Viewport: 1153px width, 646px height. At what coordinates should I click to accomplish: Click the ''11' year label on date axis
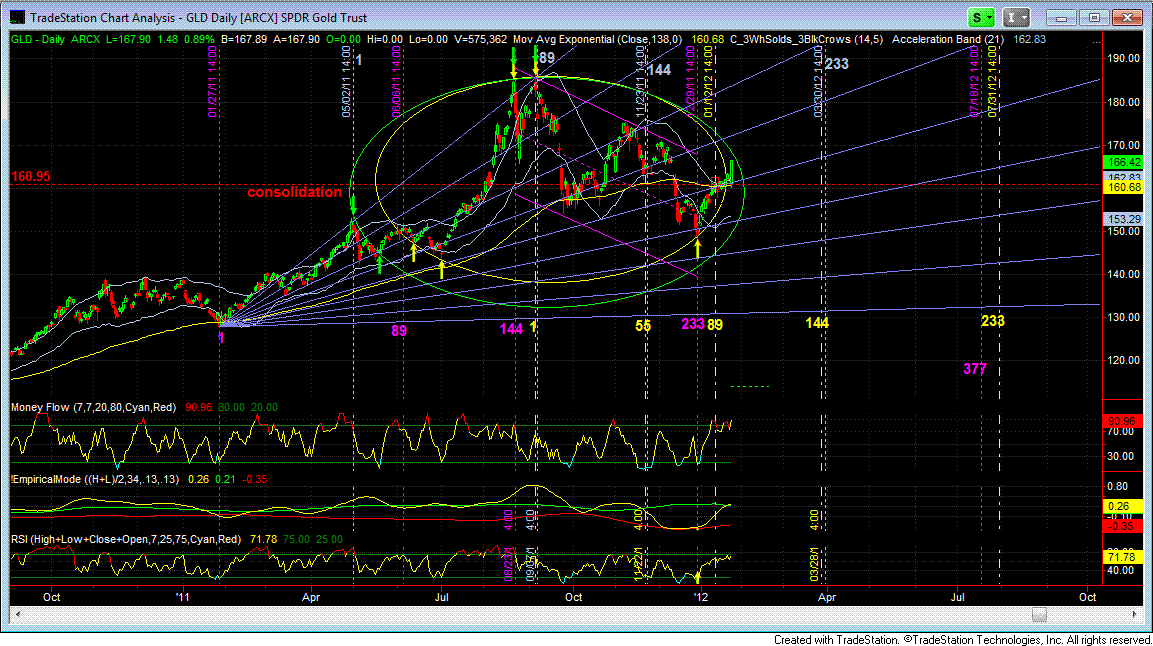tap(182, 597)
